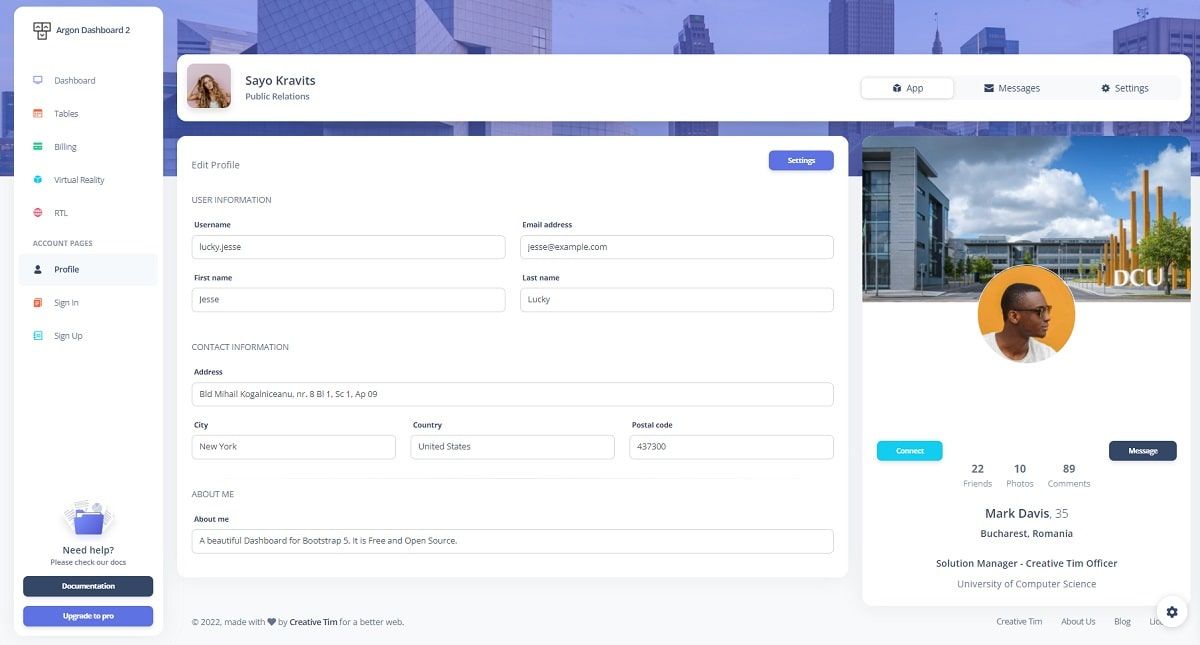Click the Virtual Reality sidebar icon

click(x=38, y=179)
